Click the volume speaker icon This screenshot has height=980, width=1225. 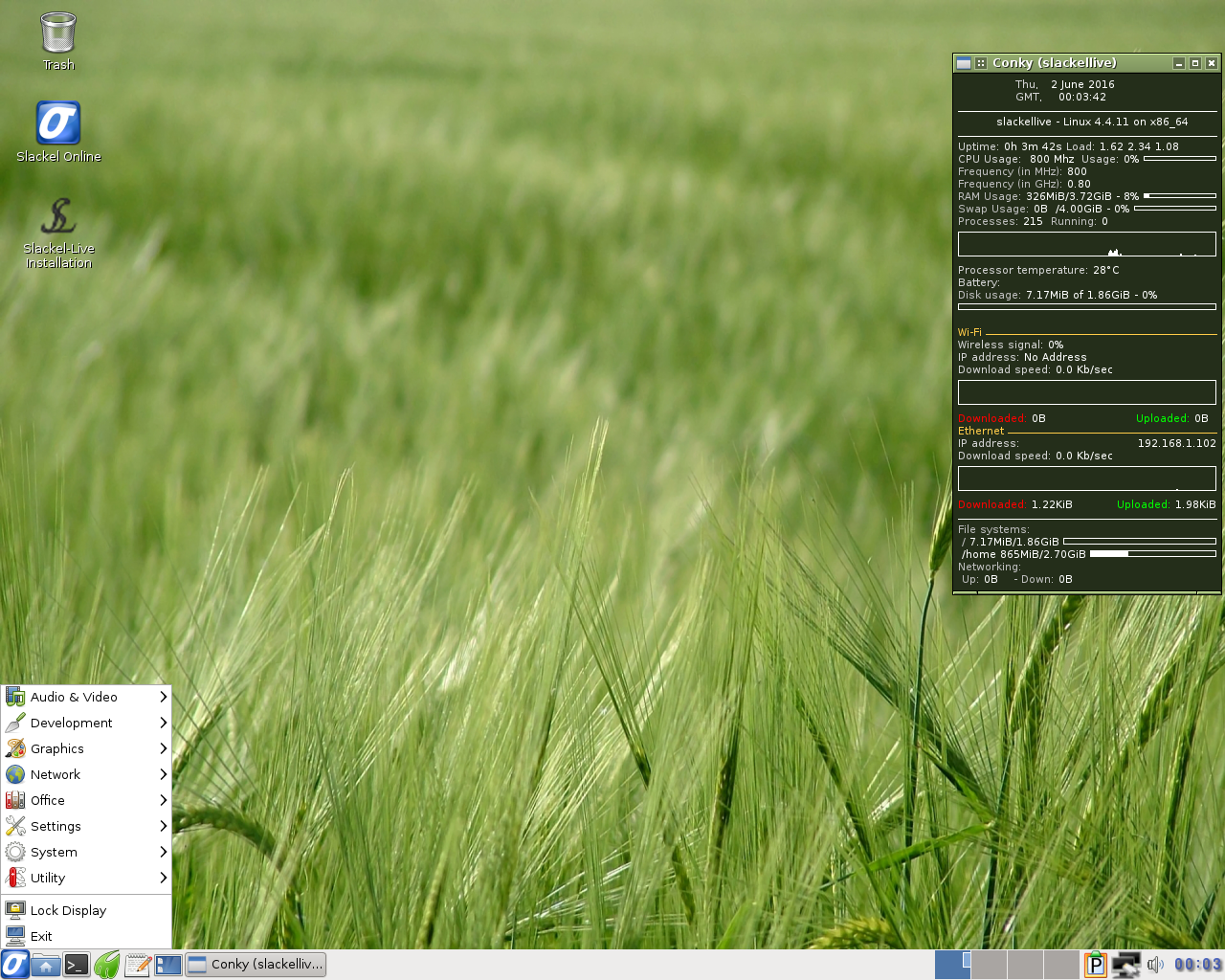pos(1155,965)
